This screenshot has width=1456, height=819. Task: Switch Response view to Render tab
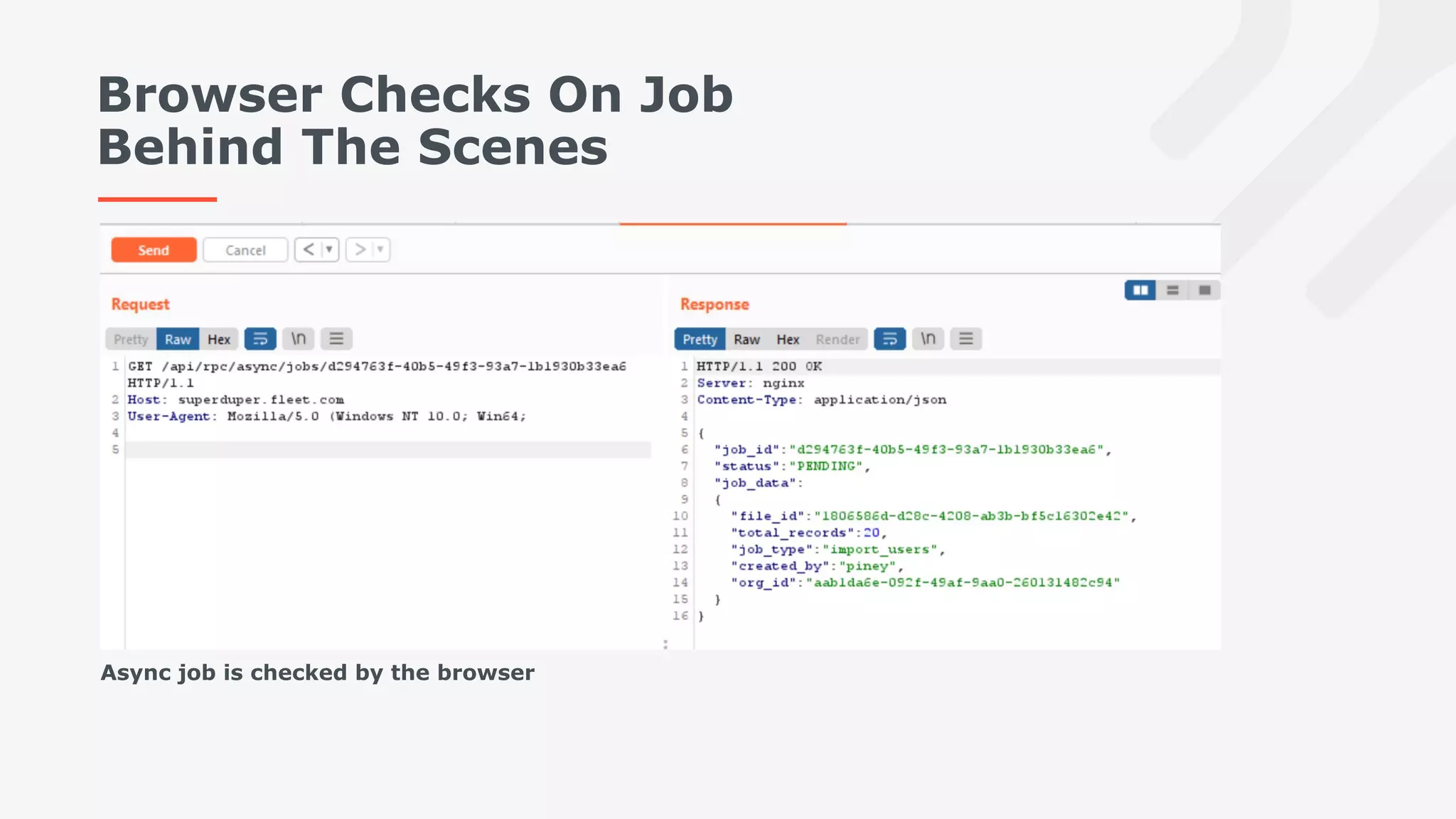837,339
